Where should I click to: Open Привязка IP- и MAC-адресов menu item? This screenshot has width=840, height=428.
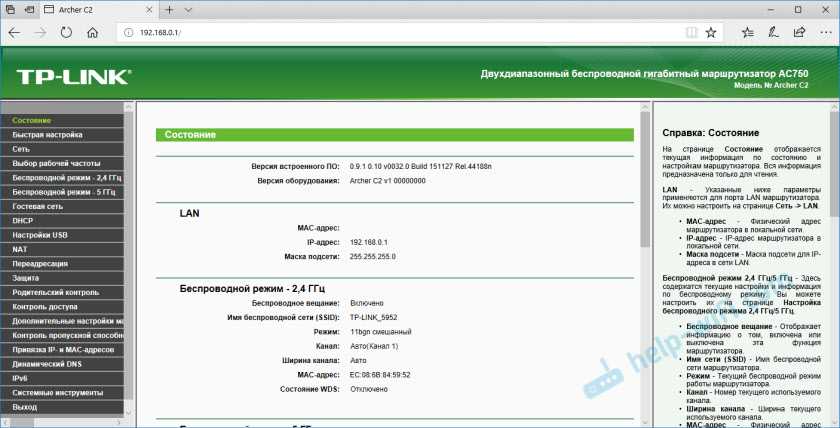click(62, 350)
